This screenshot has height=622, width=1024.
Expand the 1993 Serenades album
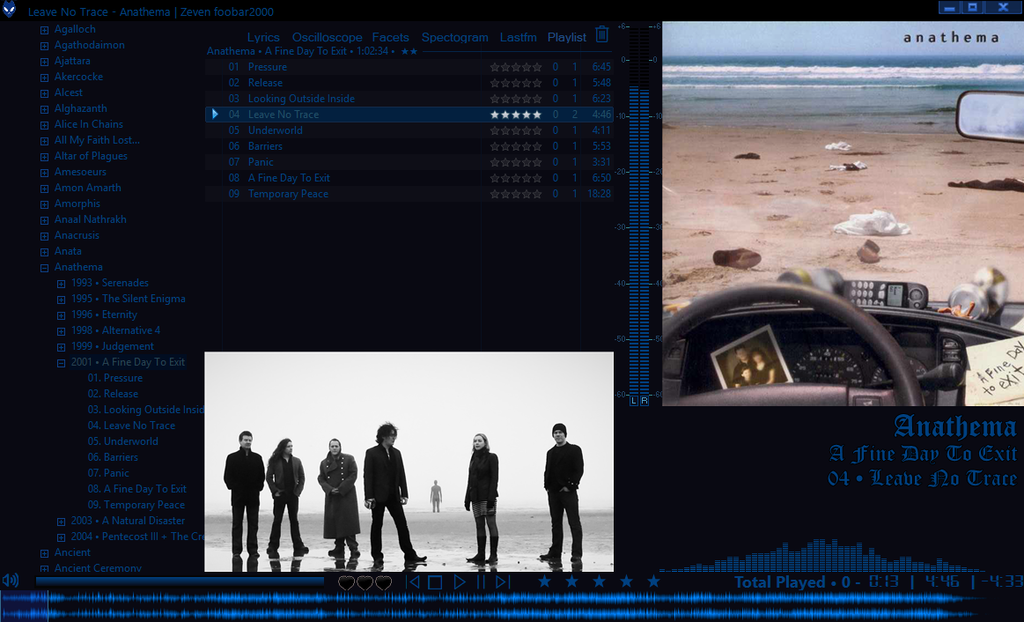(x=61, y=284)
